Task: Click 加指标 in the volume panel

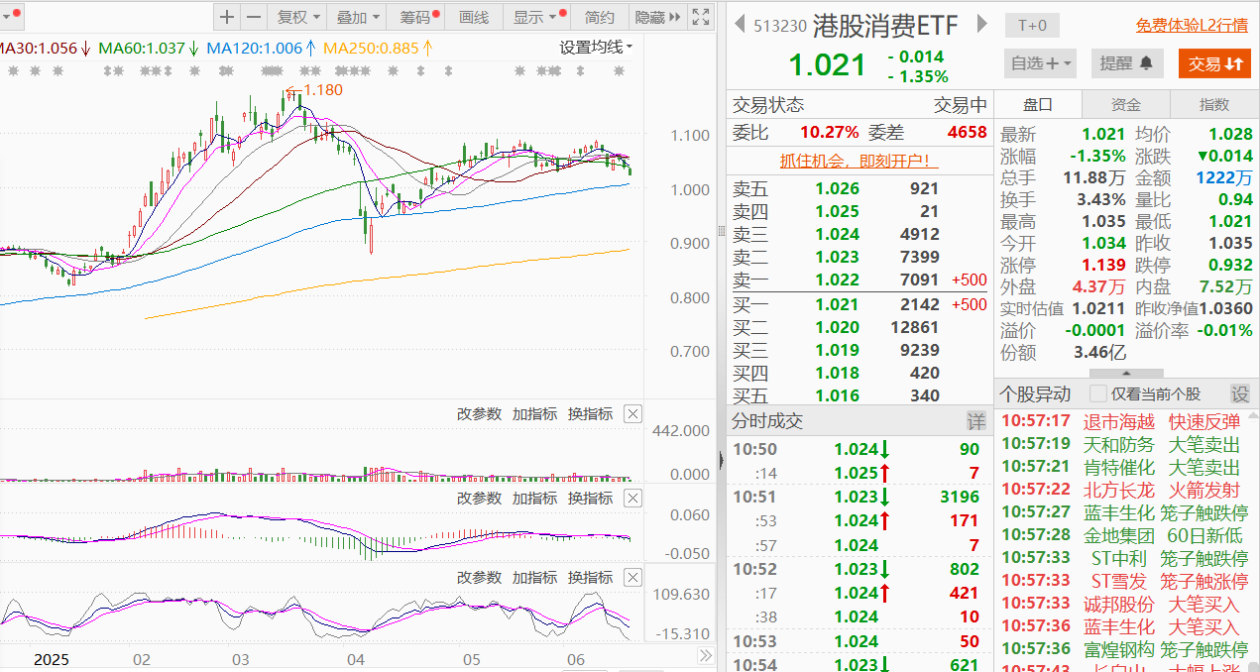Action: click(x=535, y=414)
